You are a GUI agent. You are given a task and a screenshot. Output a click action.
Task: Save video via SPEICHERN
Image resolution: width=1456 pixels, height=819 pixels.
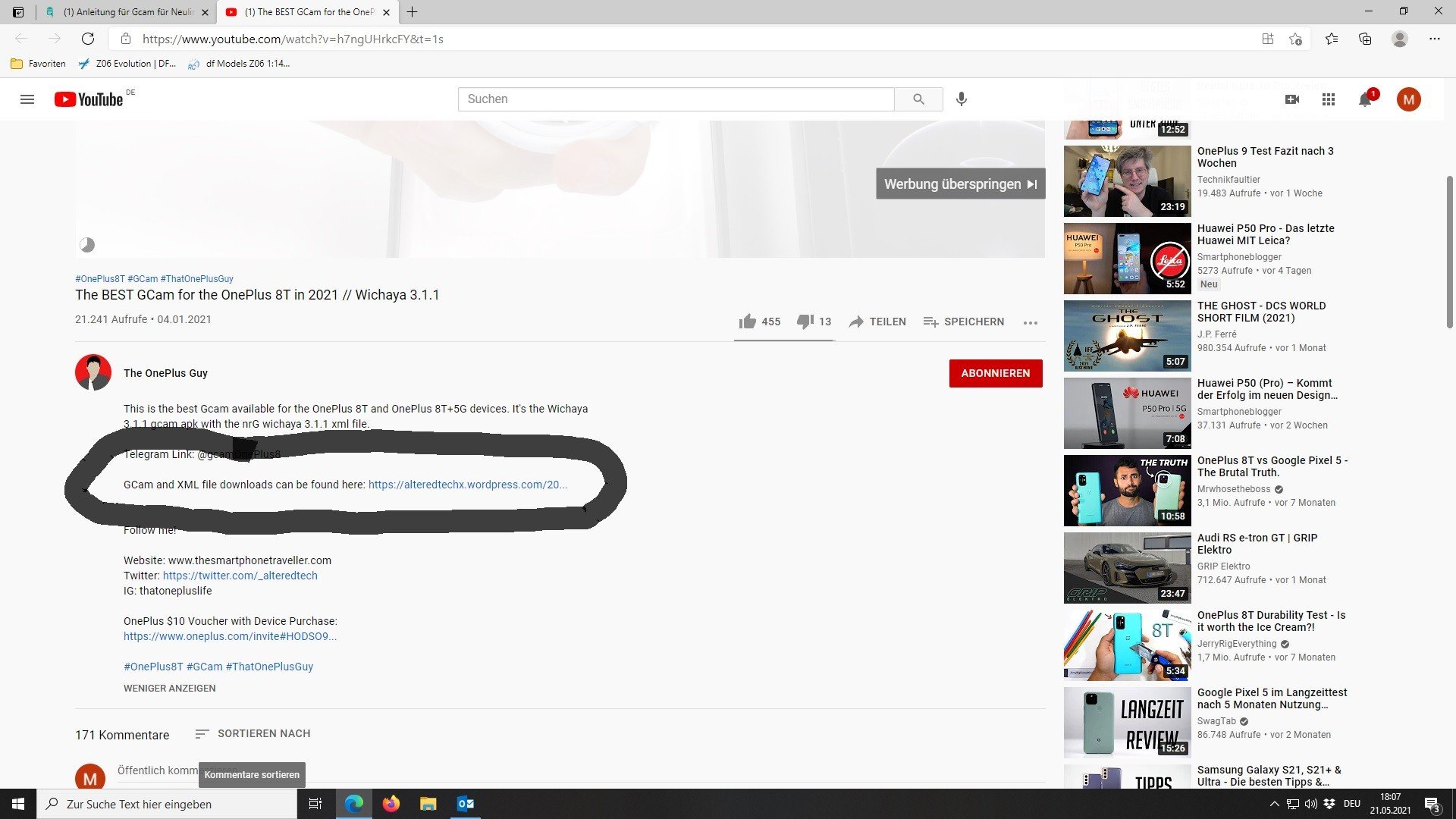pos(964,322)
